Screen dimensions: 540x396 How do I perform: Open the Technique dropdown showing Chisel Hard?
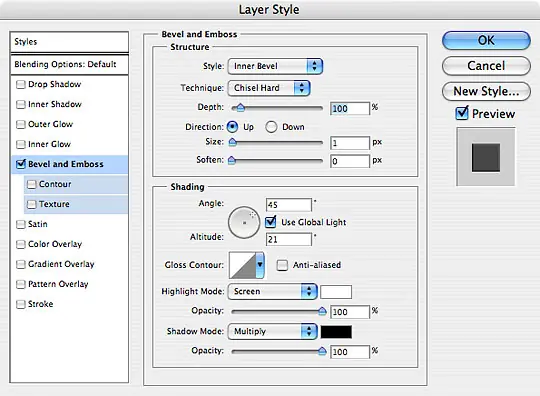click(269, 88)
